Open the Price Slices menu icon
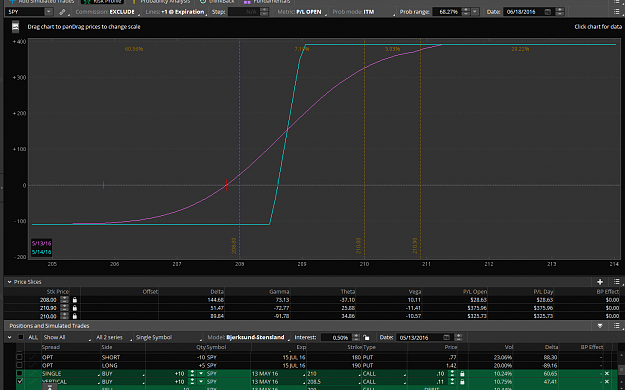The width and height of the screenshot is (625, 390). [617, 282]
